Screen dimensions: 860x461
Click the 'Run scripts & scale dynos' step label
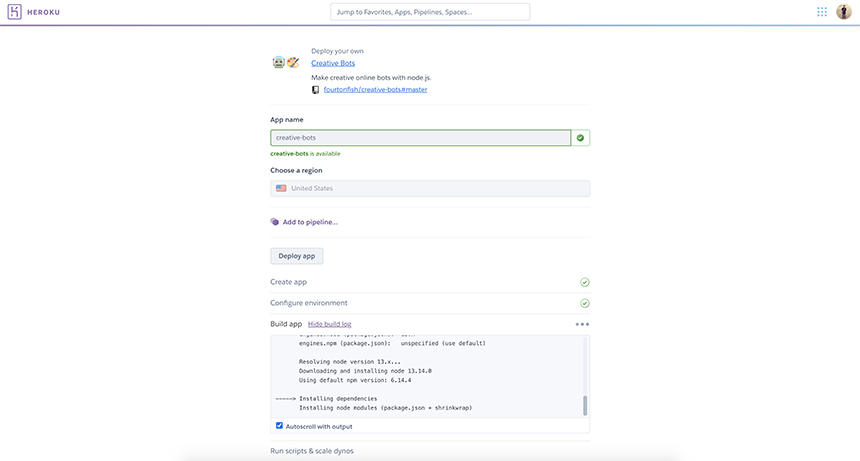312,451
